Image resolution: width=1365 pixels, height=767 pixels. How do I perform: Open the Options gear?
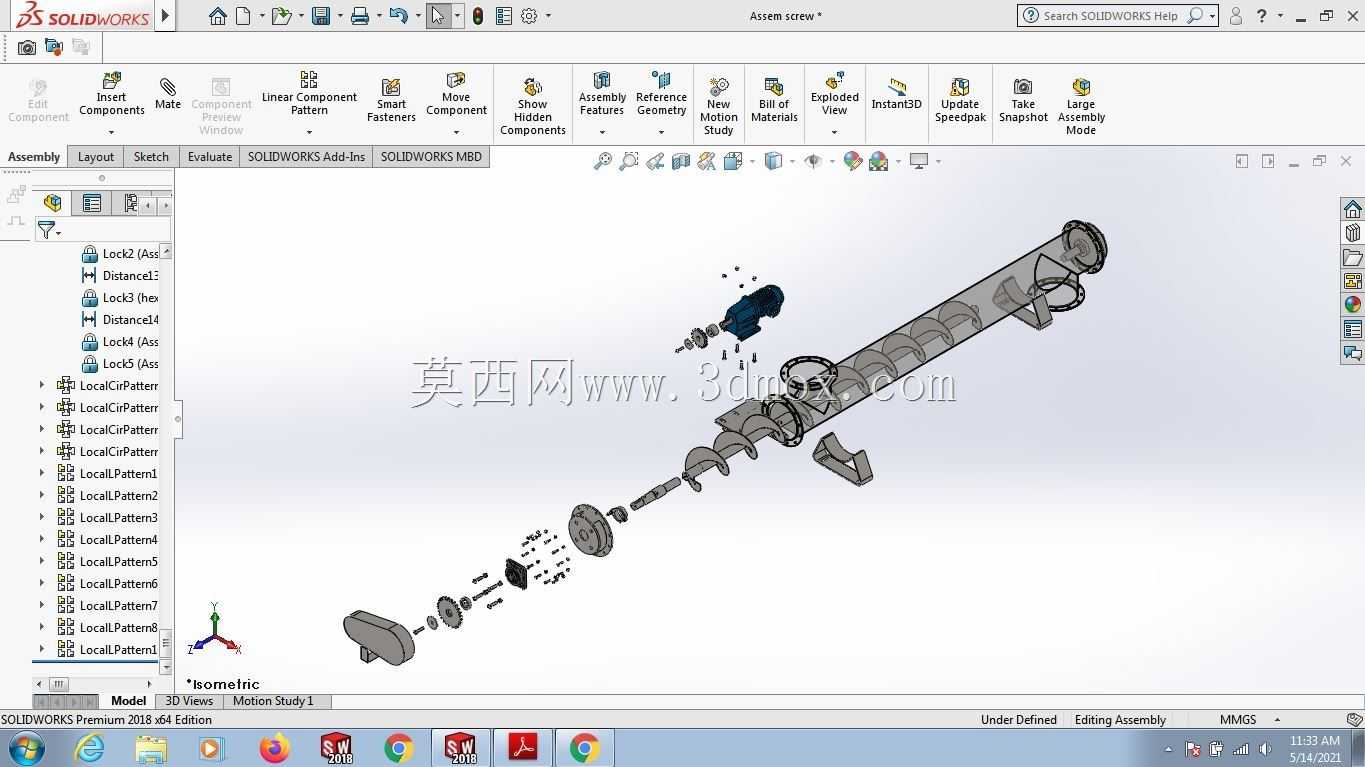(529, 16)
